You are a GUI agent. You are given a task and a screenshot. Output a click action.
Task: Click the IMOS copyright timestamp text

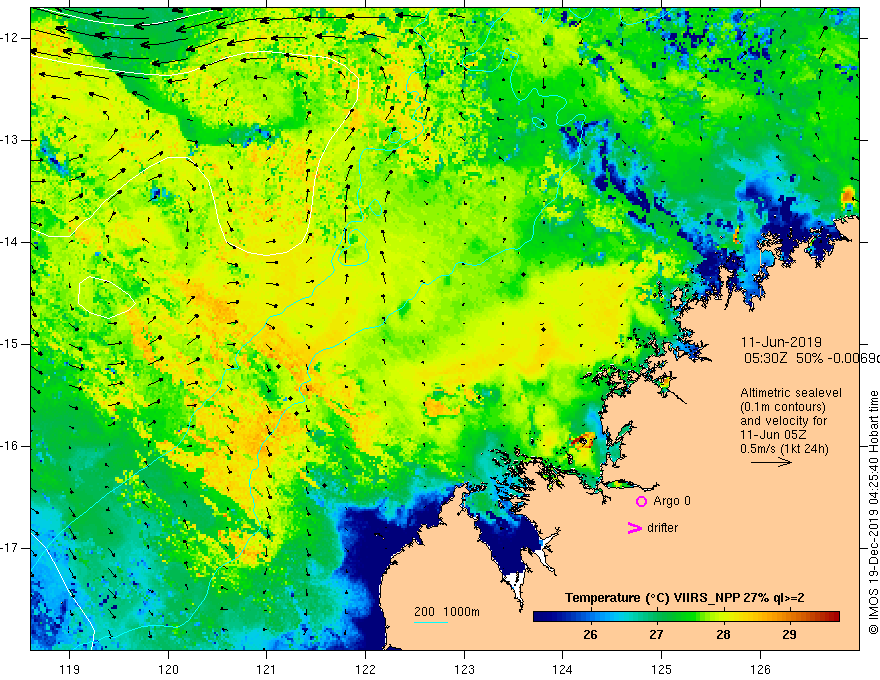click(x=873, y=512)
